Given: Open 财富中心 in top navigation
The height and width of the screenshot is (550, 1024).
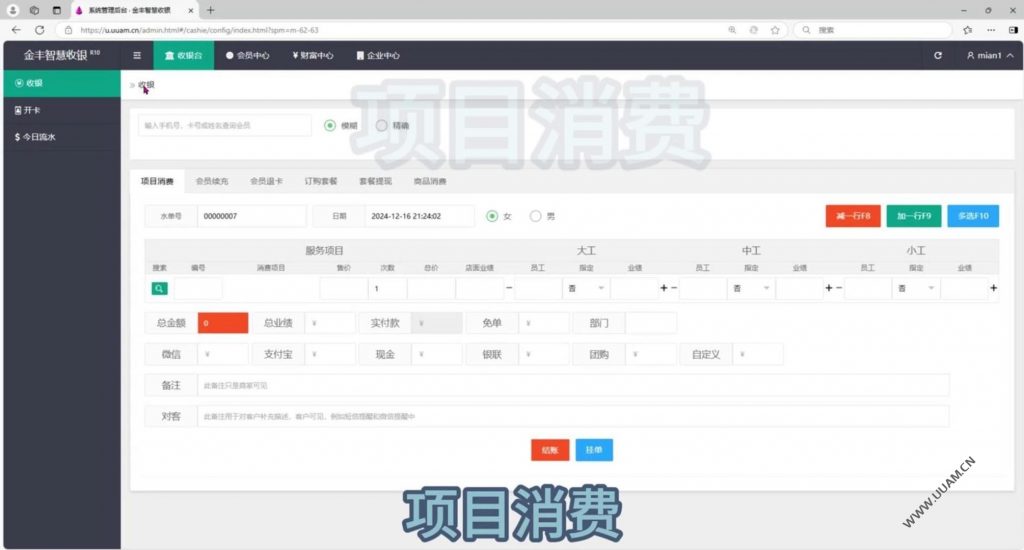Looking at the screenshot, I should pos(313,56).
